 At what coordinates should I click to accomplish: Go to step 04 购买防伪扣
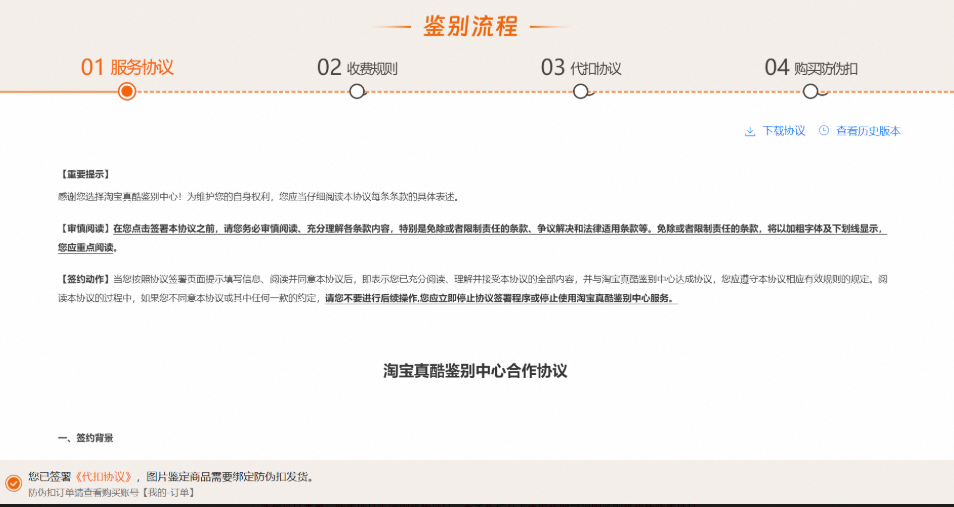pos(811,68)
